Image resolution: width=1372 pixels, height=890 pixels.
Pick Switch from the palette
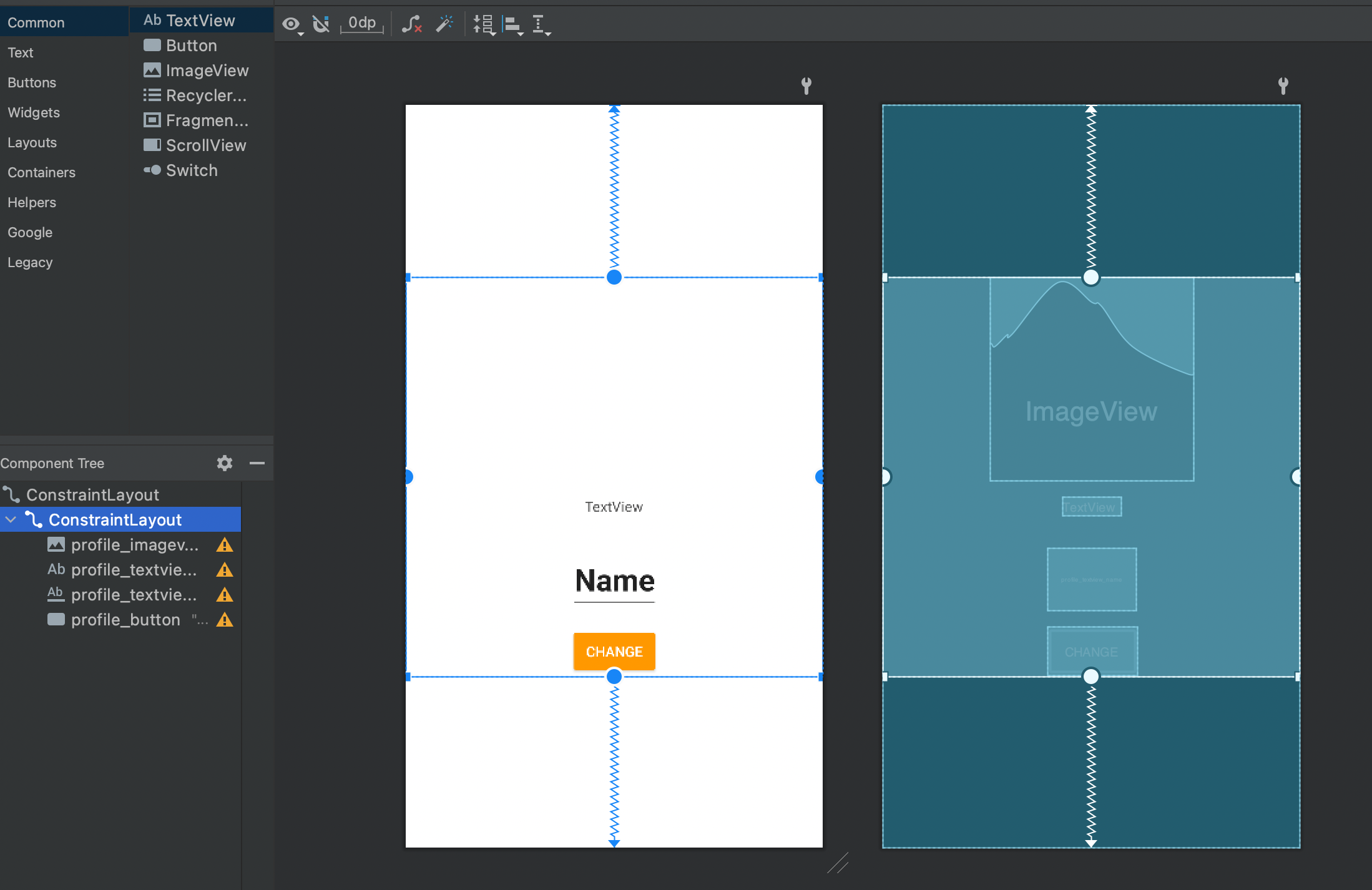pos(191,170)
